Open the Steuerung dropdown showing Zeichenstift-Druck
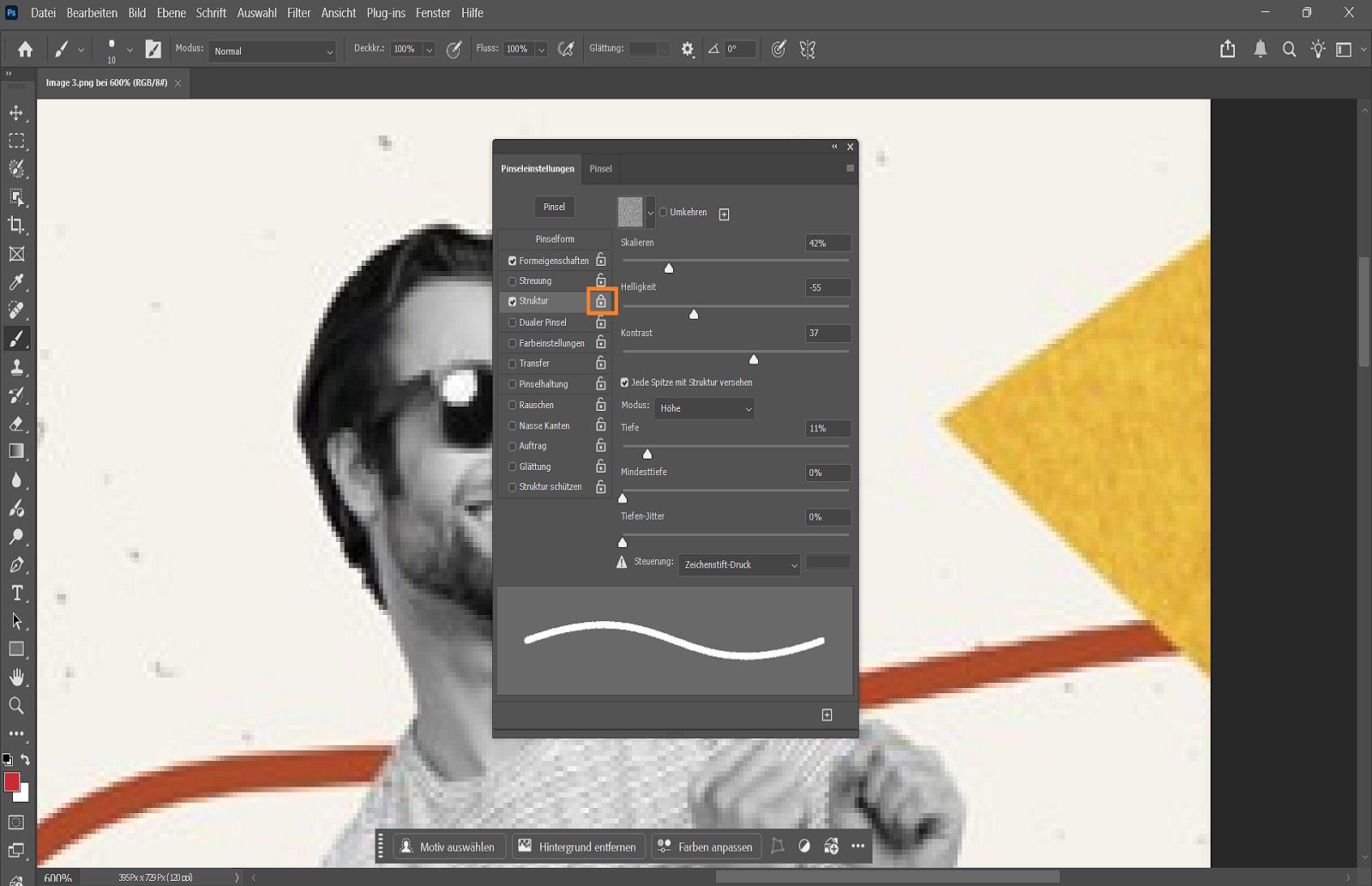This screenshot has height=886, width=1372. tap(738, 564)
